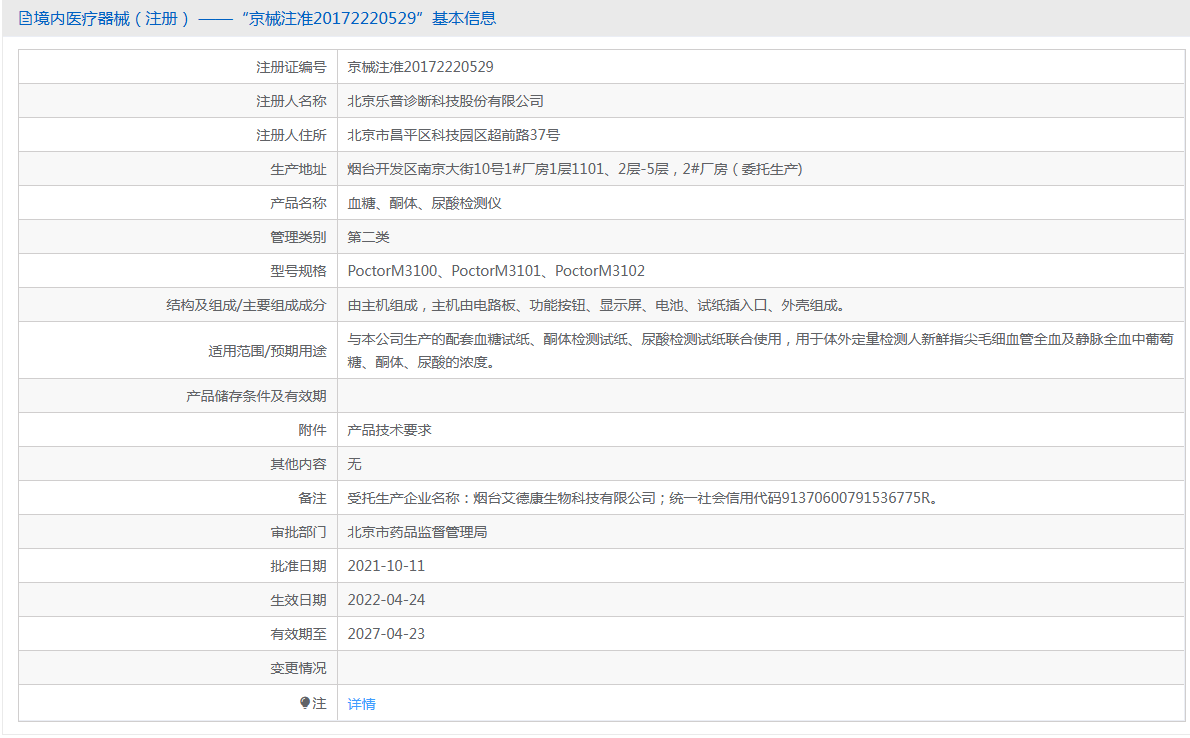The image size is (1190, 738).
Task: Click the 注册人住所 row label
Action: pyautogui.click(x=291, y=135)
